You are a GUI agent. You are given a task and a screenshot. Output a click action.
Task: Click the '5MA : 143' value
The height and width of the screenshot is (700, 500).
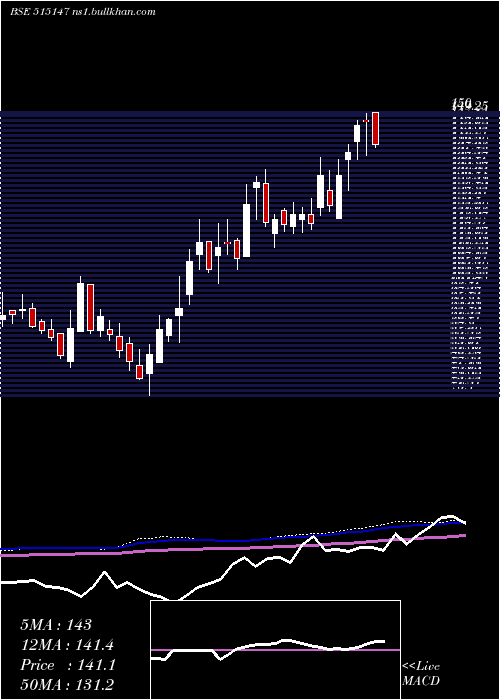click(56, 625)
